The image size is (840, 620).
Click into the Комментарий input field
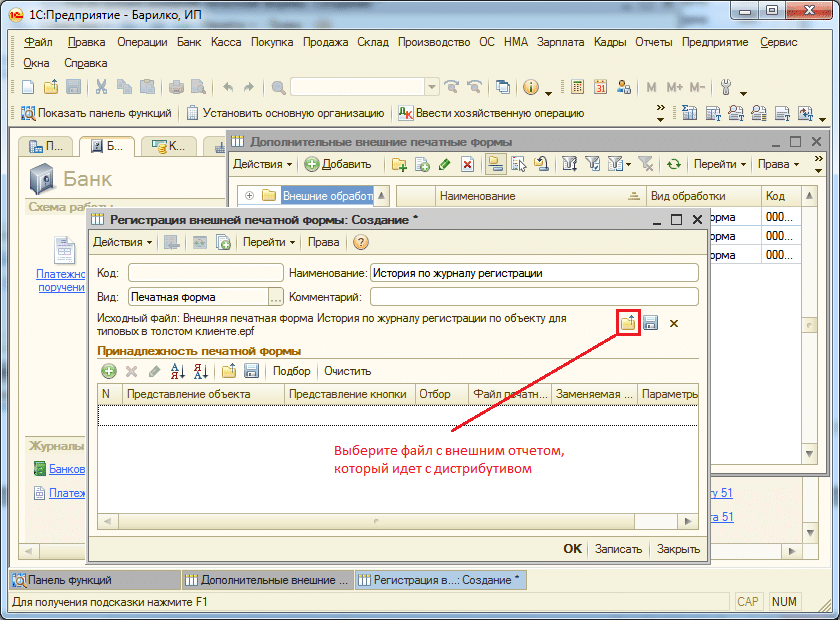tap(534, 297)
